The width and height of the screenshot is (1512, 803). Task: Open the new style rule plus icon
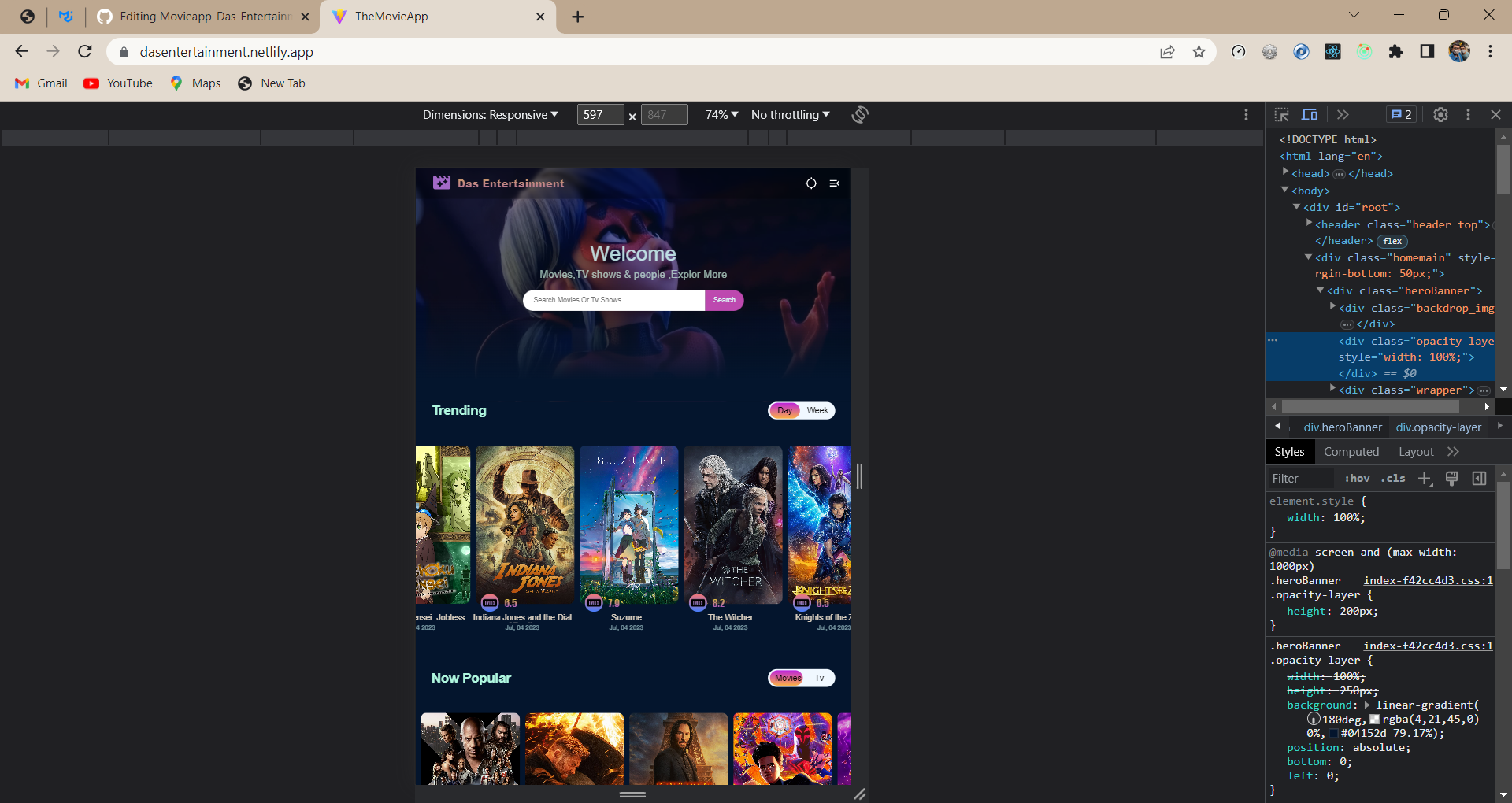1425,479
